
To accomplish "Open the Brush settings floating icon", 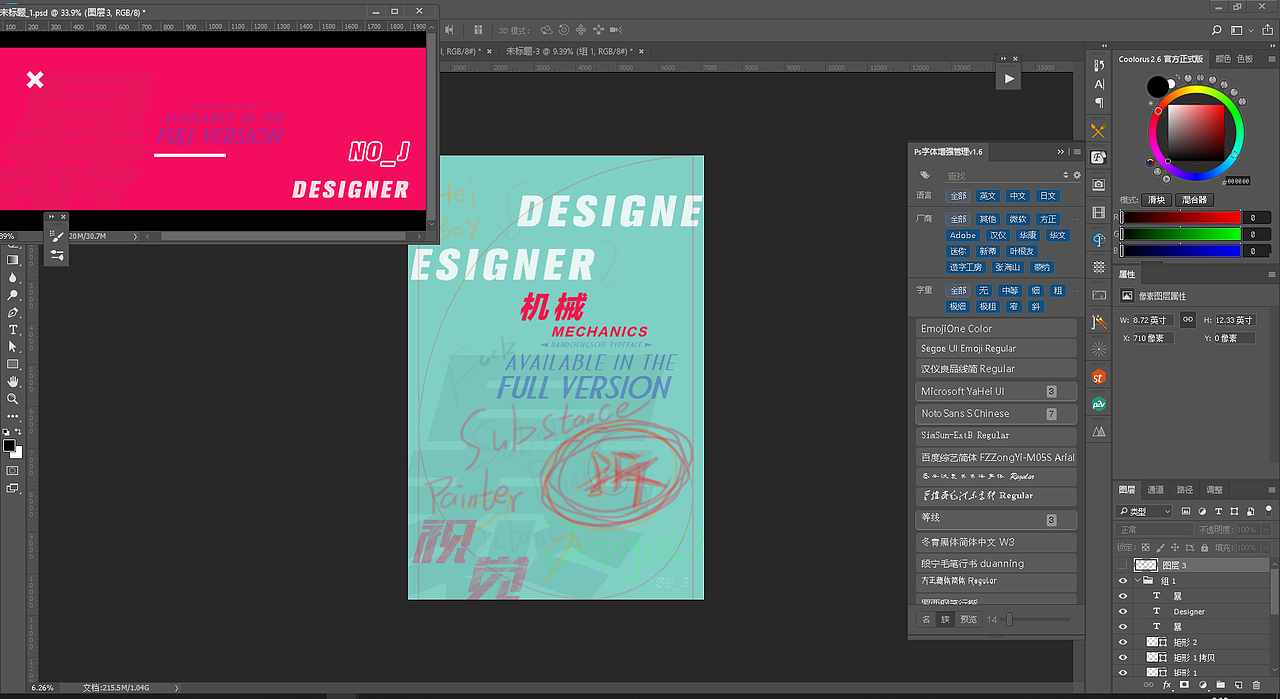I will (x=57, y=255).
